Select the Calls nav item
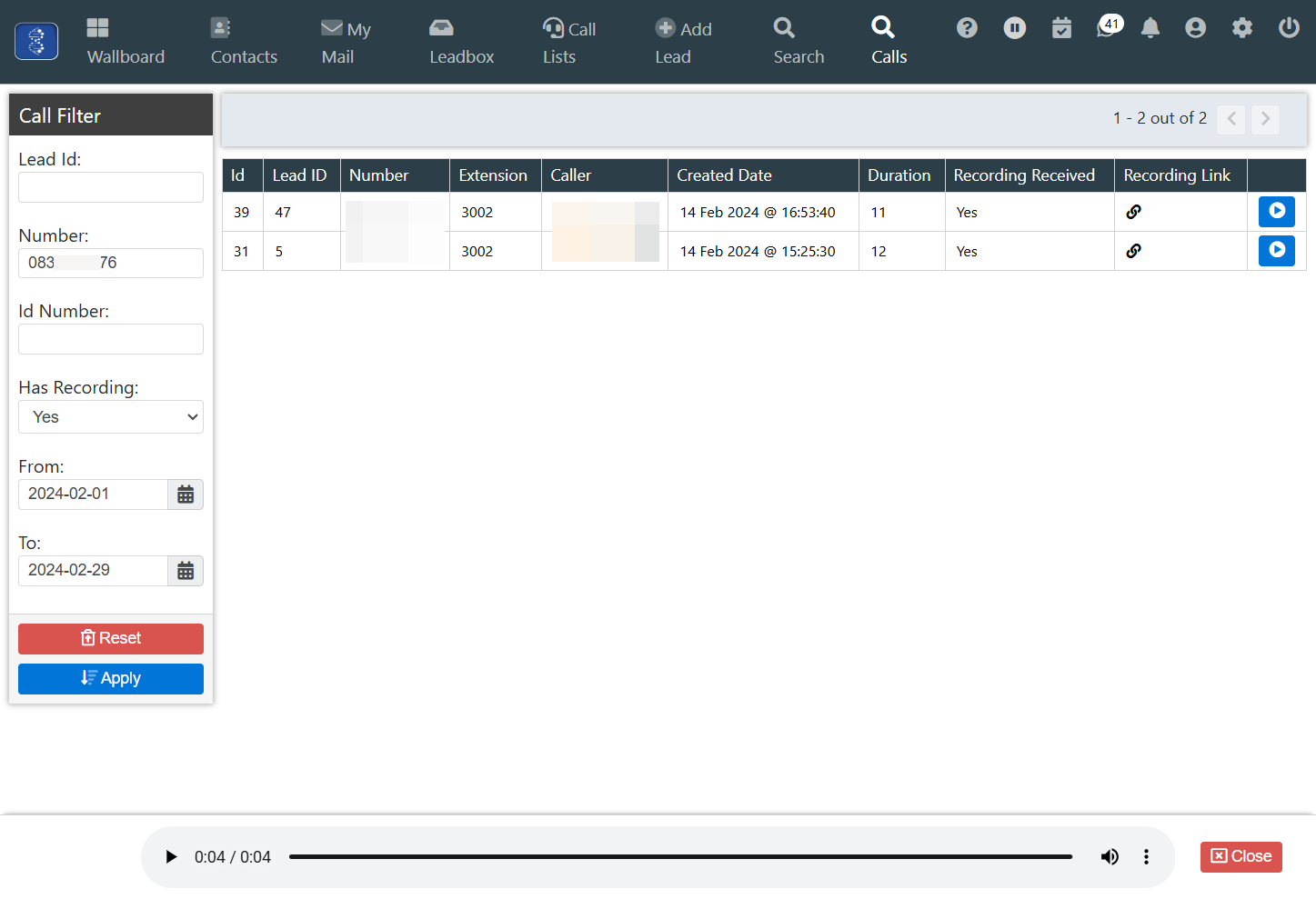 coord(889,42)
